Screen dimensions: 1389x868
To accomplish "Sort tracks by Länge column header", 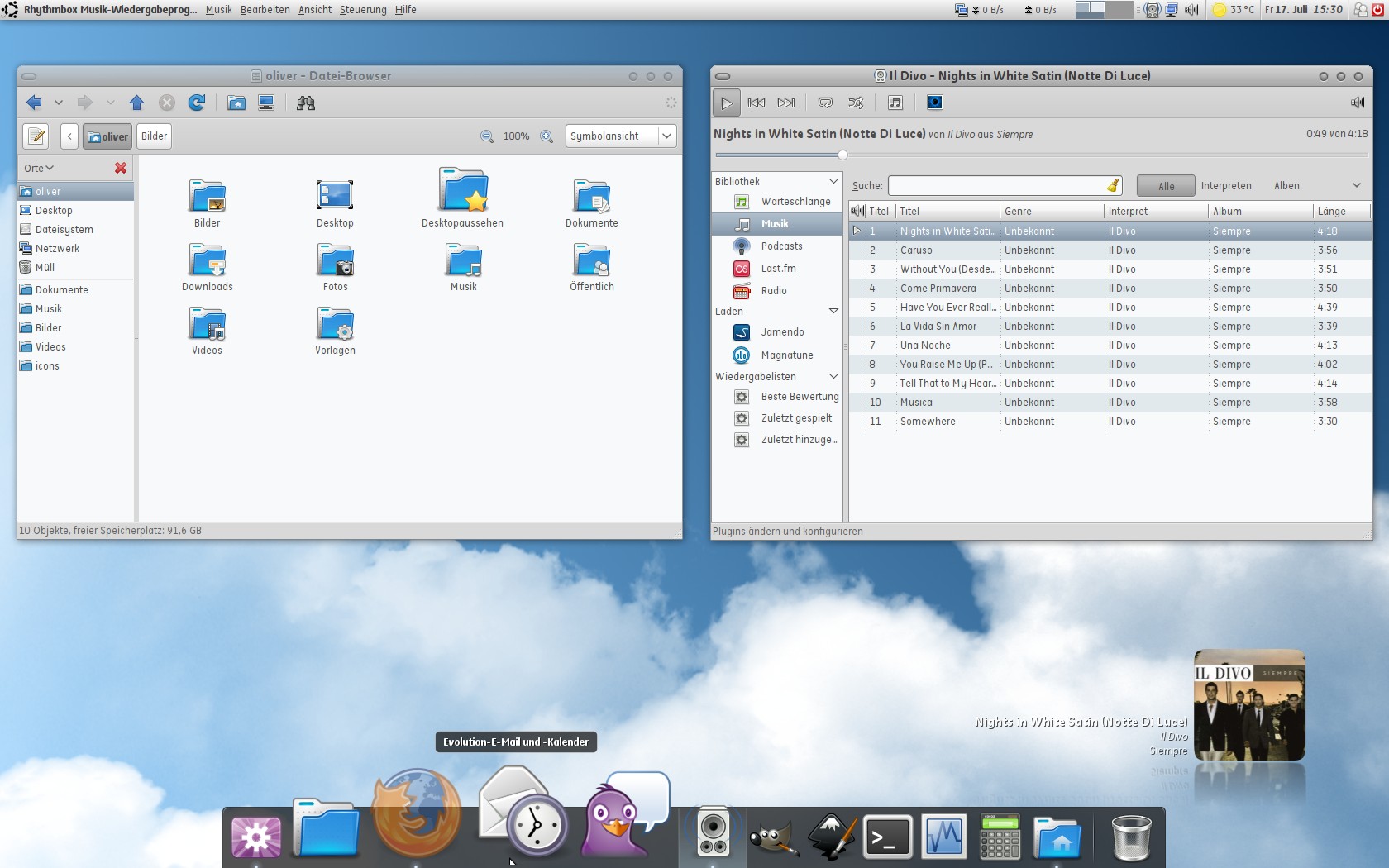I will pyautogui.click(x=1341, y=212).
